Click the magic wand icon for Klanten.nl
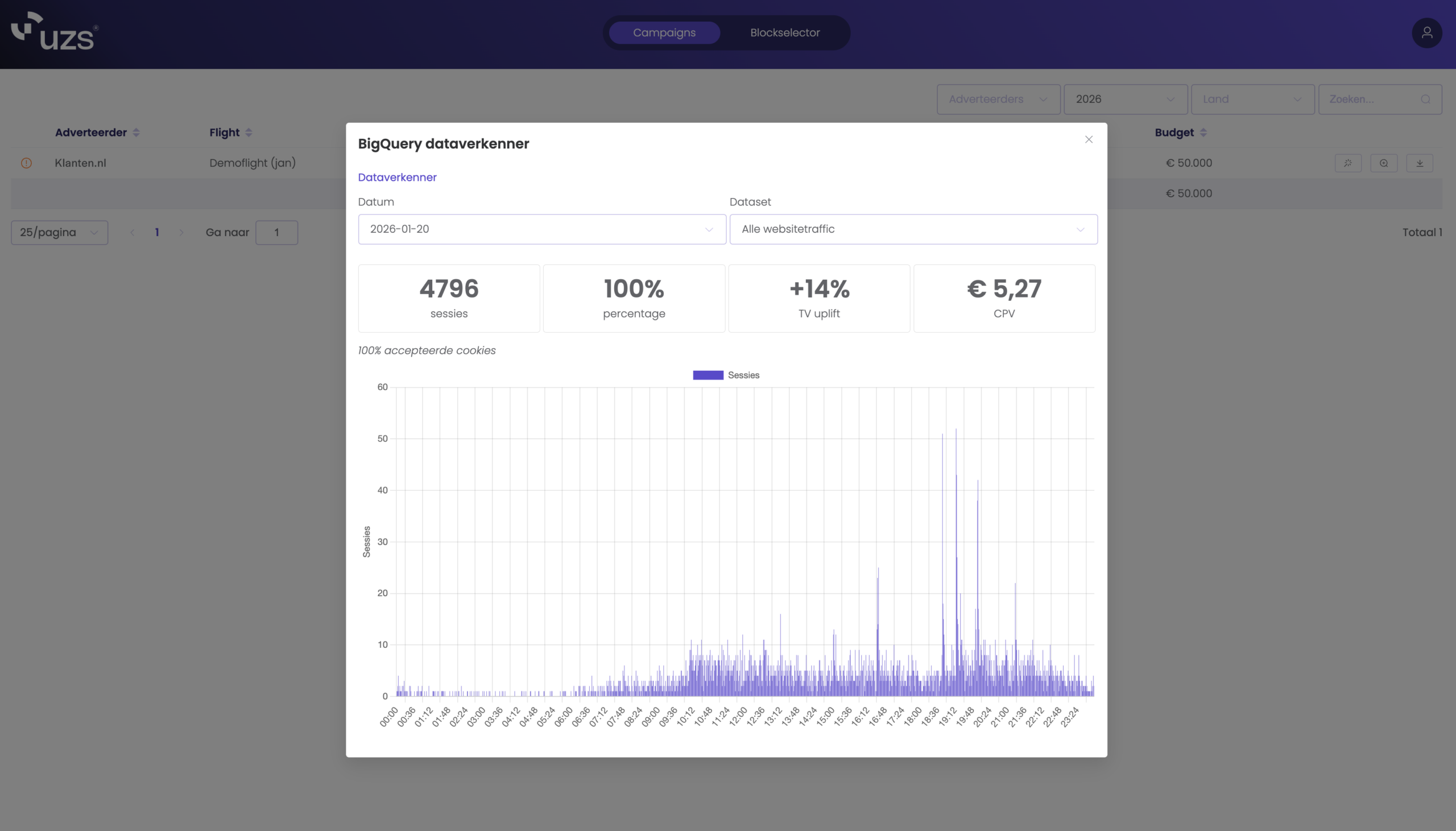This screenshot has width=1456, height=831. pos(1347,163)
